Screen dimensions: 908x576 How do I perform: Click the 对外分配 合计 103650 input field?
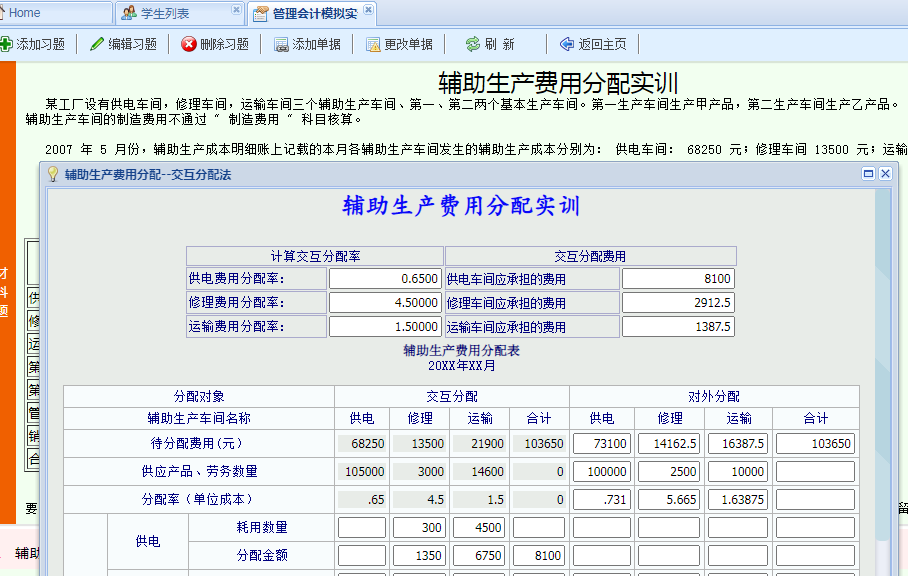click(815, 443)
